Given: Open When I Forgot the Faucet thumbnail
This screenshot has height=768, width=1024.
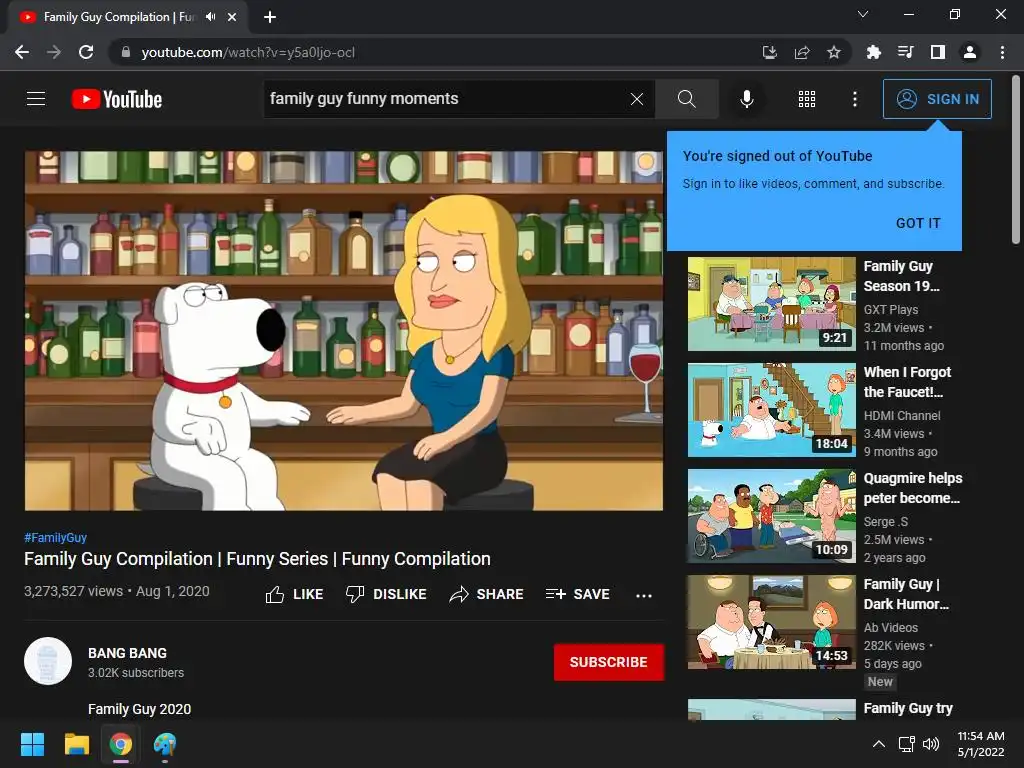Looking at the screenshot, I should pos(771,409).
